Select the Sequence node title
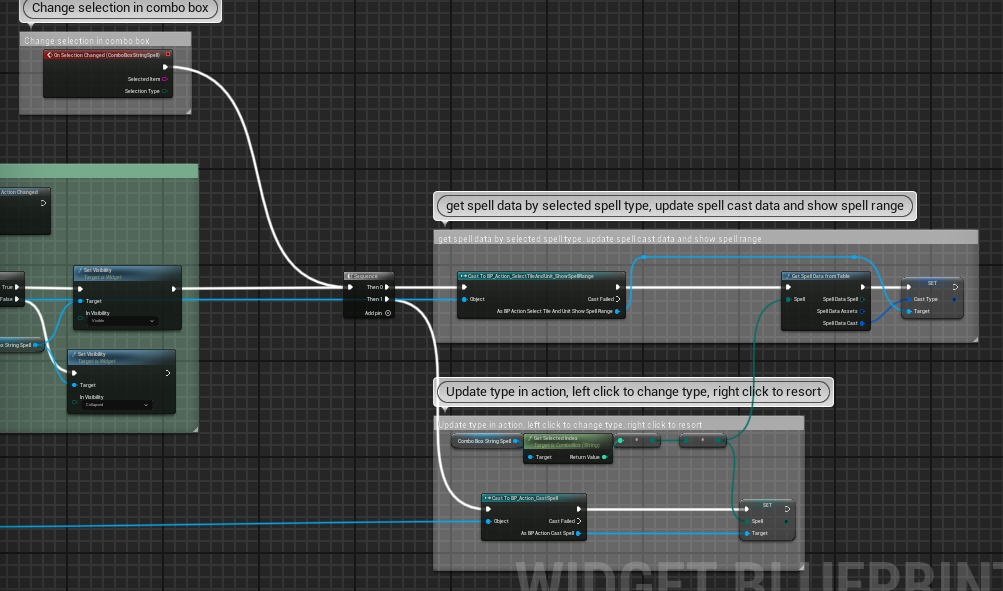 [368, 276]
